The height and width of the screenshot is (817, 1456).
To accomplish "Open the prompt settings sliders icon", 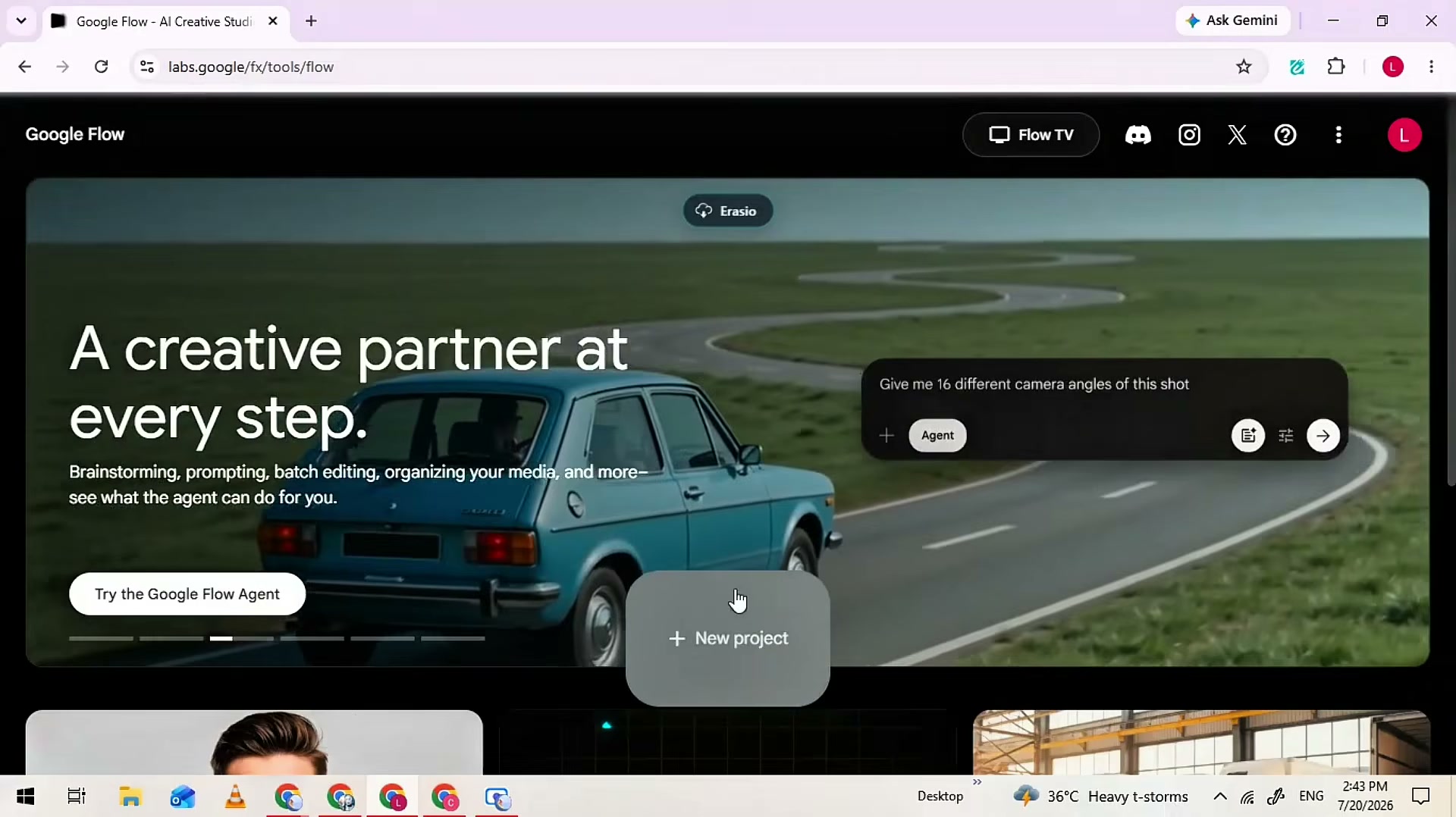I will [1286, 435].
